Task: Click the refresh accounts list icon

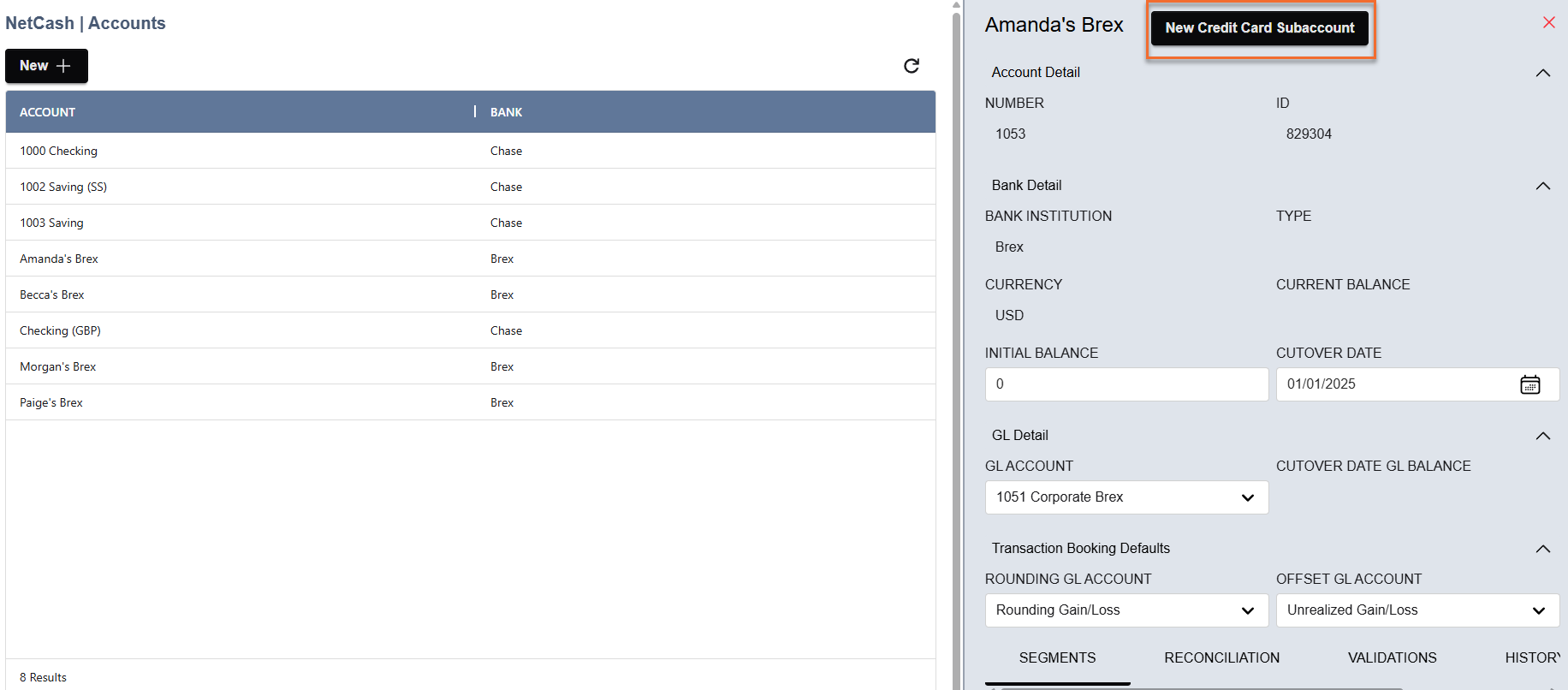Action: 912,66
